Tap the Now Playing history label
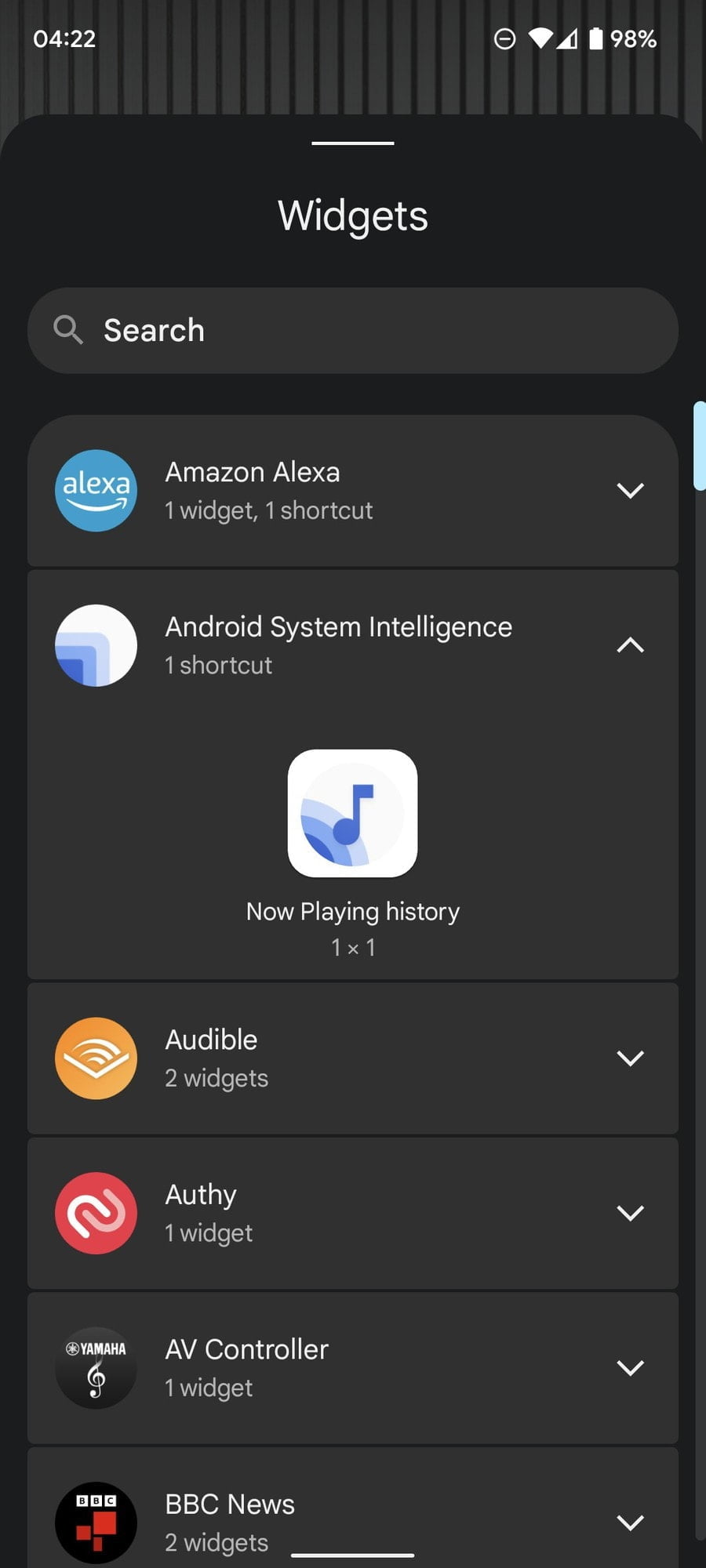The height and width of the screenshot is (1568, 706). tap(352, 911)
